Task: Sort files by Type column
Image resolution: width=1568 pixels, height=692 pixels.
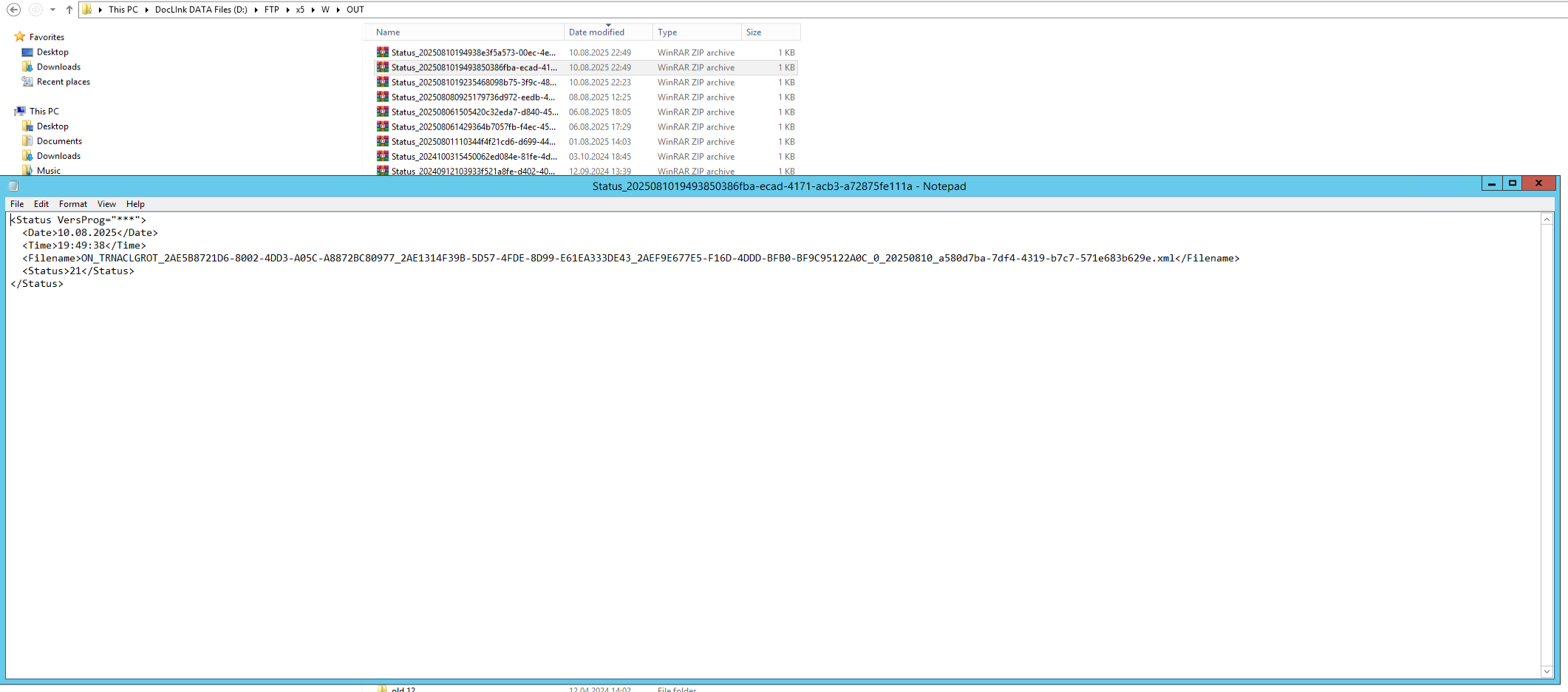Action: [x=697, y=32]
